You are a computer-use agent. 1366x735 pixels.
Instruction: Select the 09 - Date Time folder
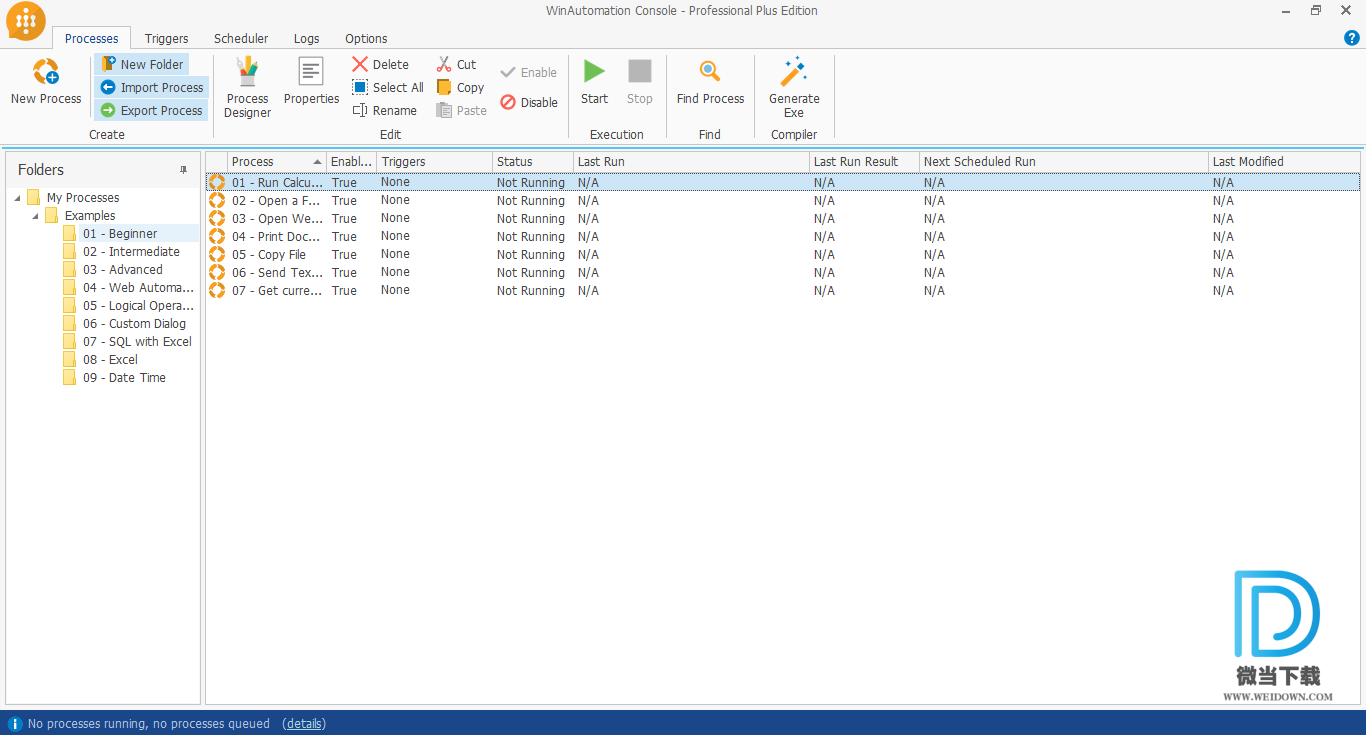coord(124,378)
